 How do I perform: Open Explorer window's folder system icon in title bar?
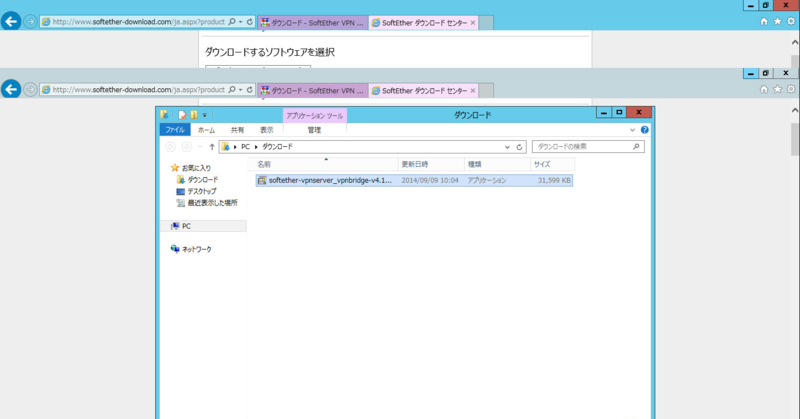pyautogui.click(x=164, y=115)
